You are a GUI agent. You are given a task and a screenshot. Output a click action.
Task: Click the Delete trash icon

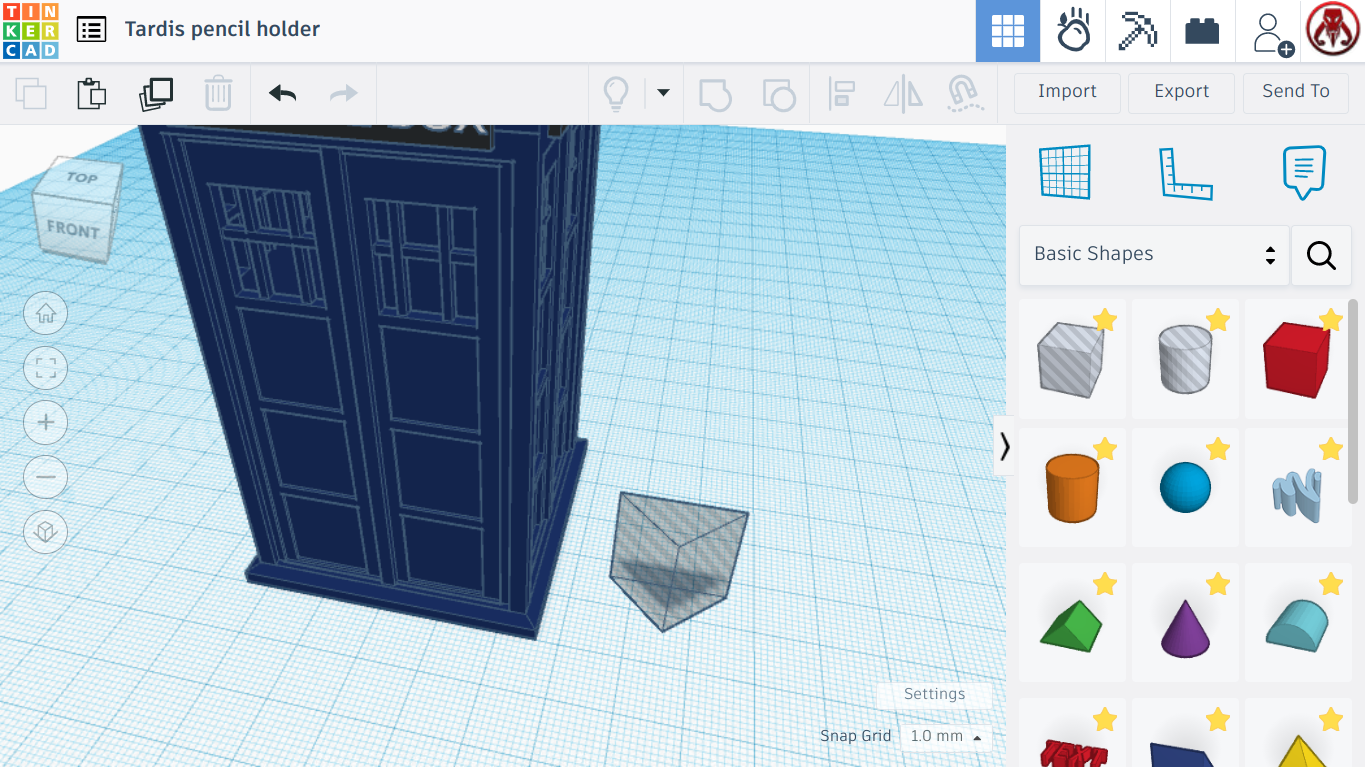[x=218, y=94]
